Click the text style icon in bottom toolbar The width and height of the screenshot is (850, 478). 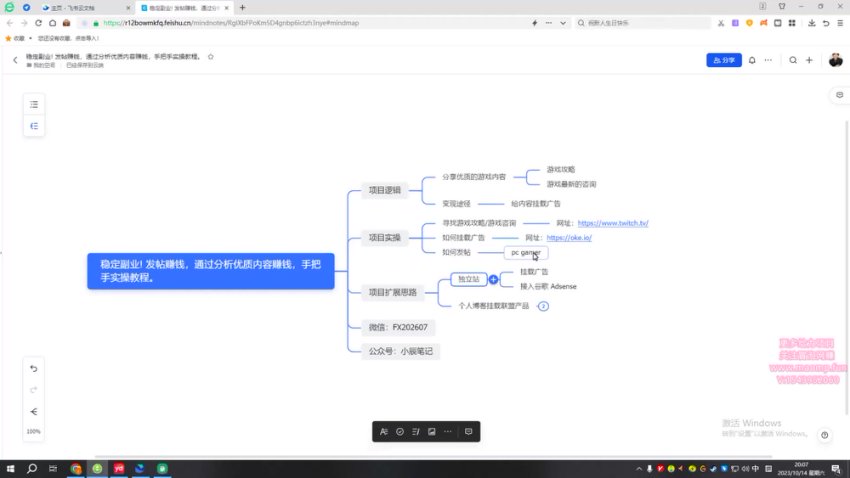point(384,431)
